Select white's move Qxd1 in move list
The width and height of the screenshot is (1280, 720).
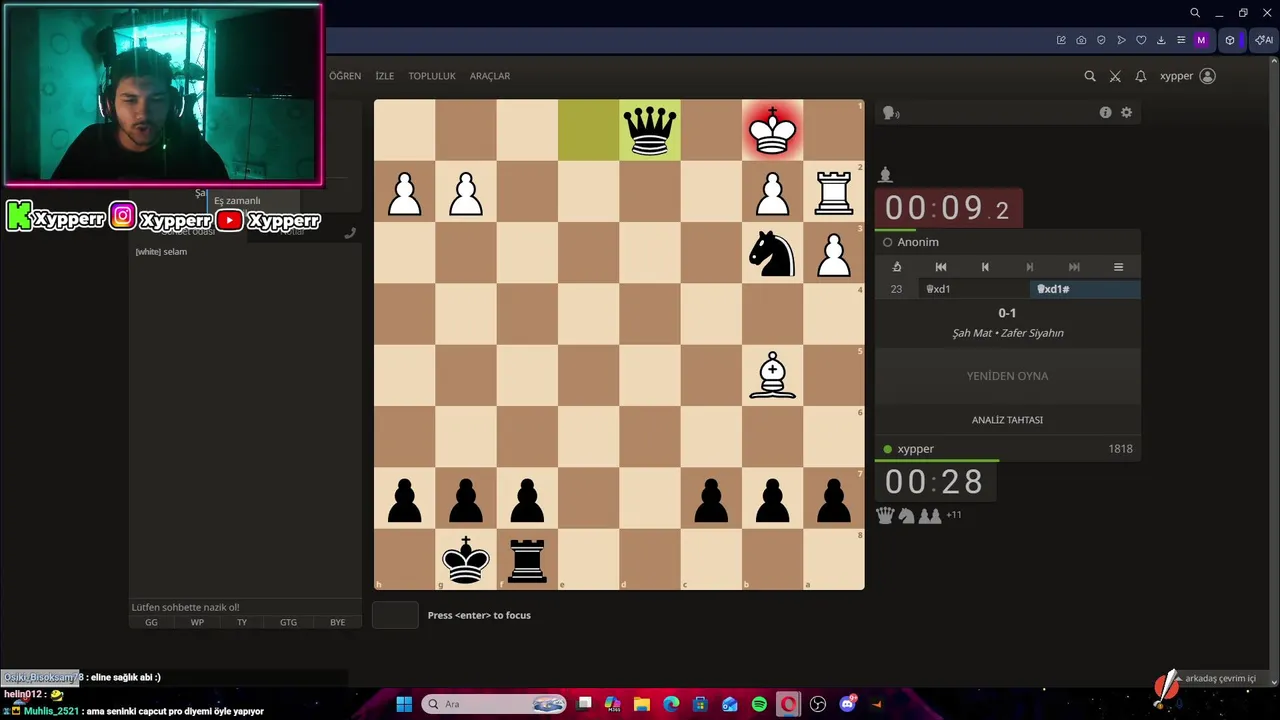pyautogui.click(x=974, y=289)
